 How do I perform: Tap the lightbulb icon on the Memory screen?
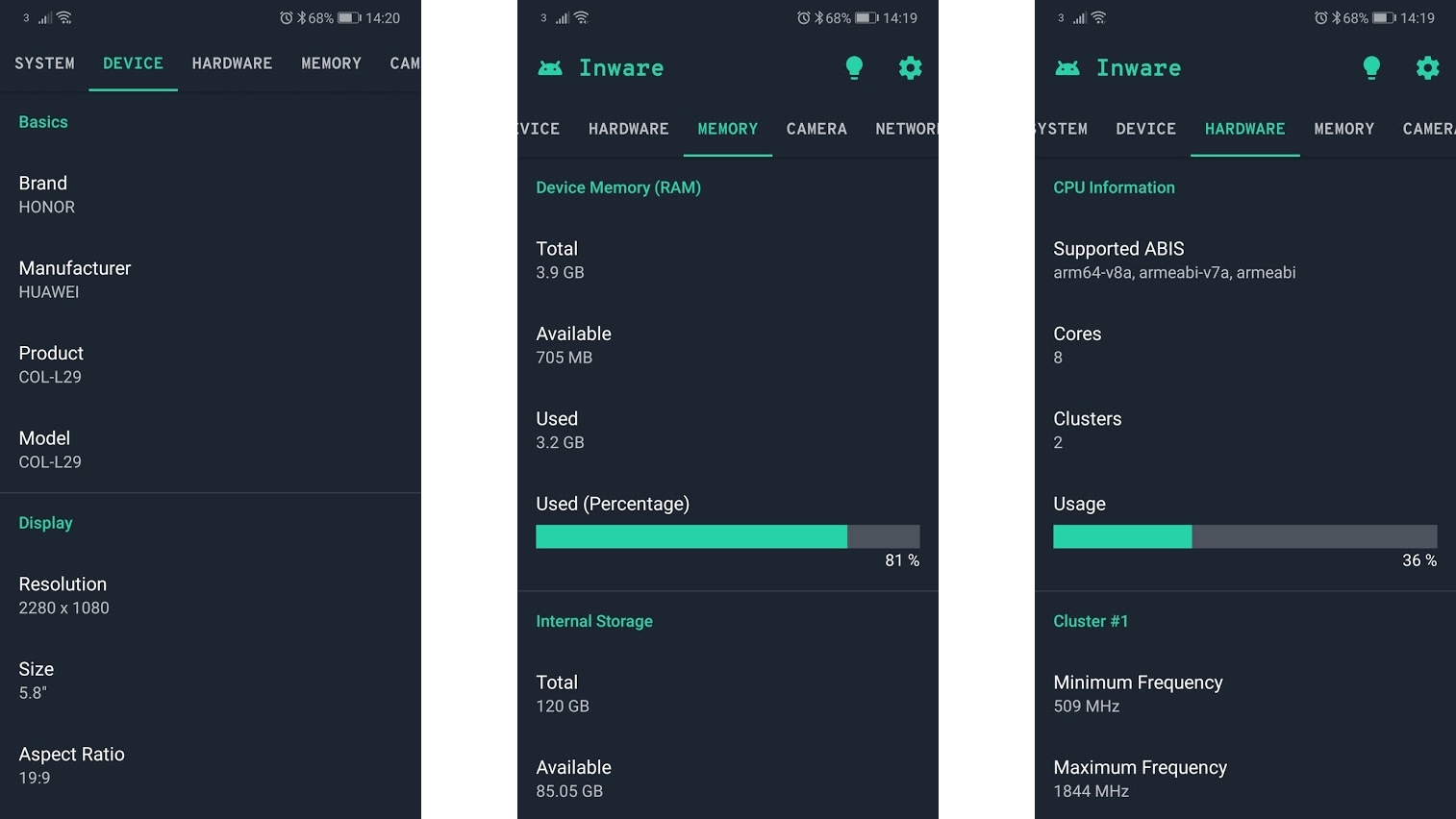coord(854,67)
